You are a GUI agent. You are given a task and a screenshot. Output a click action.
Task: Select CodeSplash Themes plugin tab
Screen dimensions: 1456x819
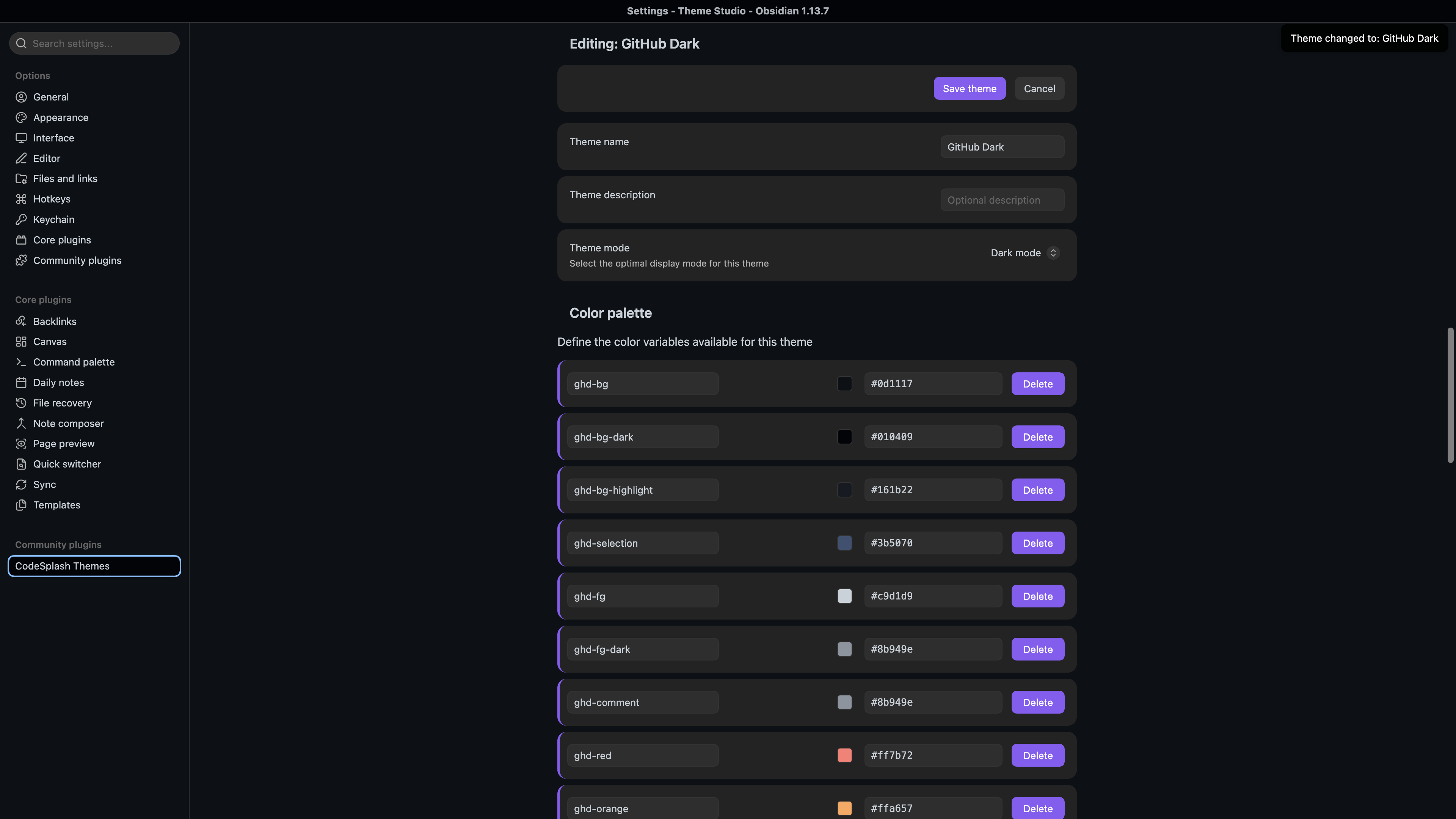(94, 566)
